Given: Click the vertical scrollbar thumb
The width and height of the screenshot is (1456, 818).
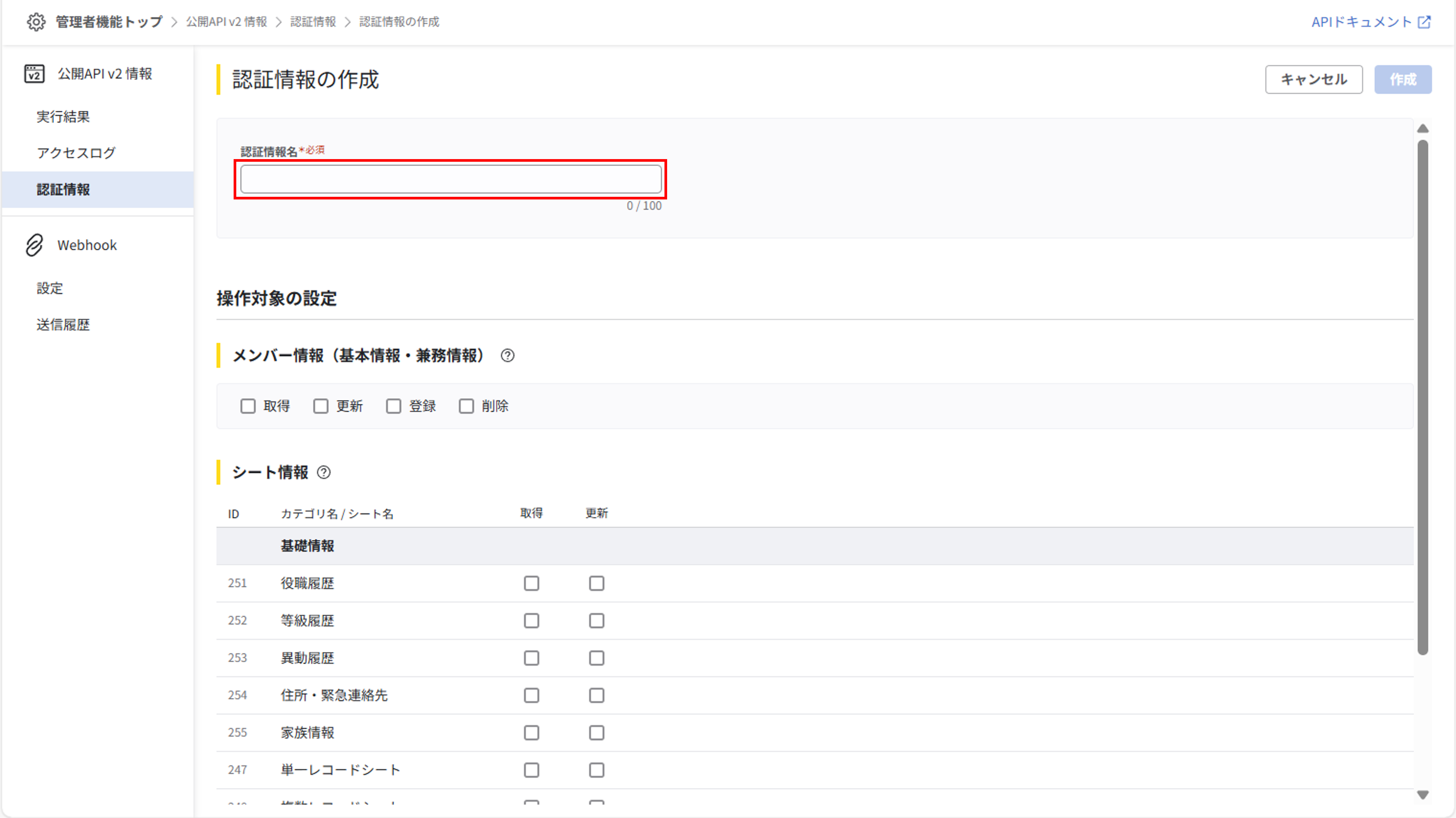Looking at the screenshot, I should point(1423,396).
